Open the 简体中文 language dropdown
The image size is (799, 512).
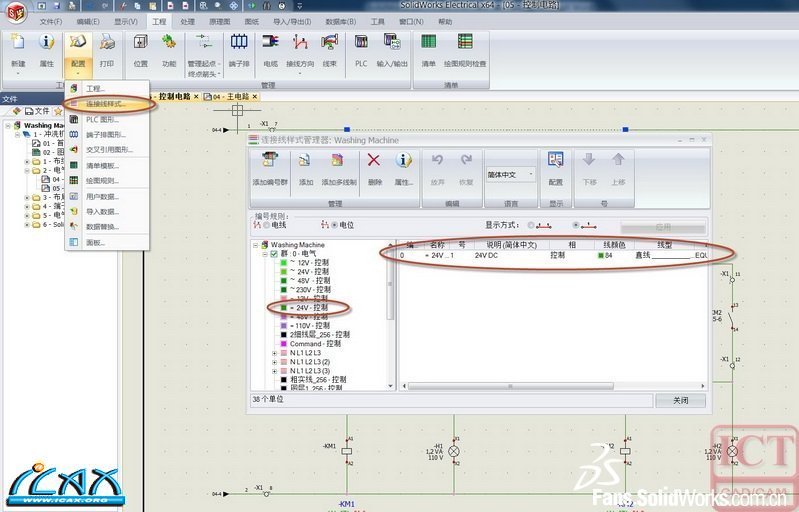(510, 174)
